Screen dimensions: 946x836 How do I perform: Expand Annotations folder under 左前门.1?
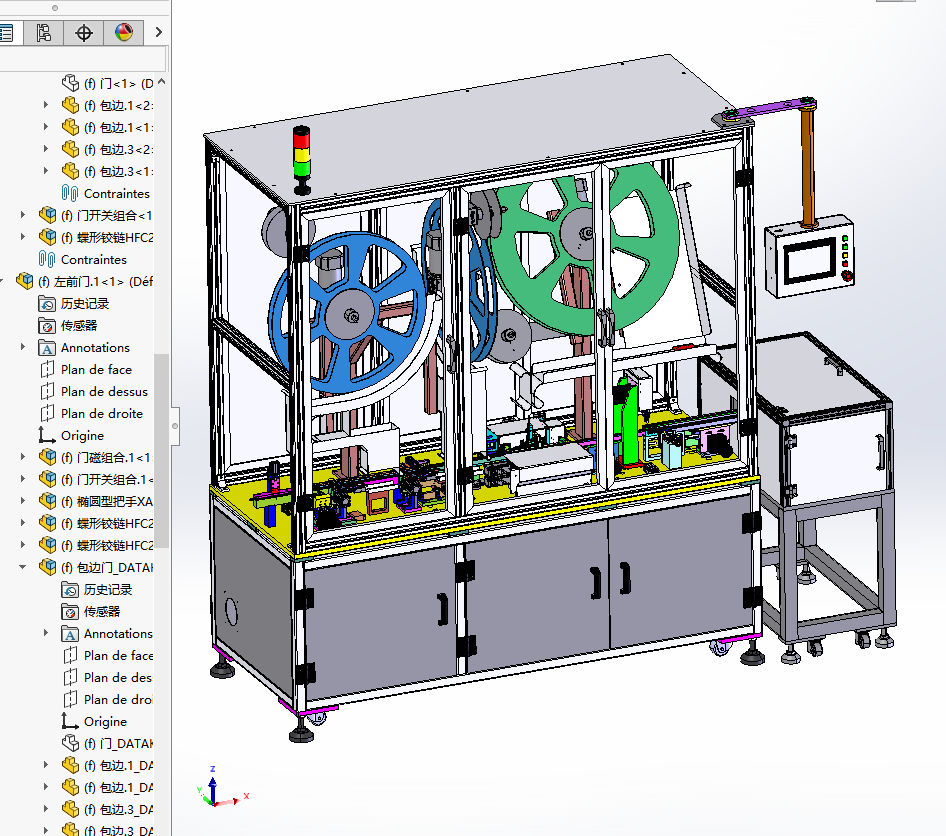[24, 347]
